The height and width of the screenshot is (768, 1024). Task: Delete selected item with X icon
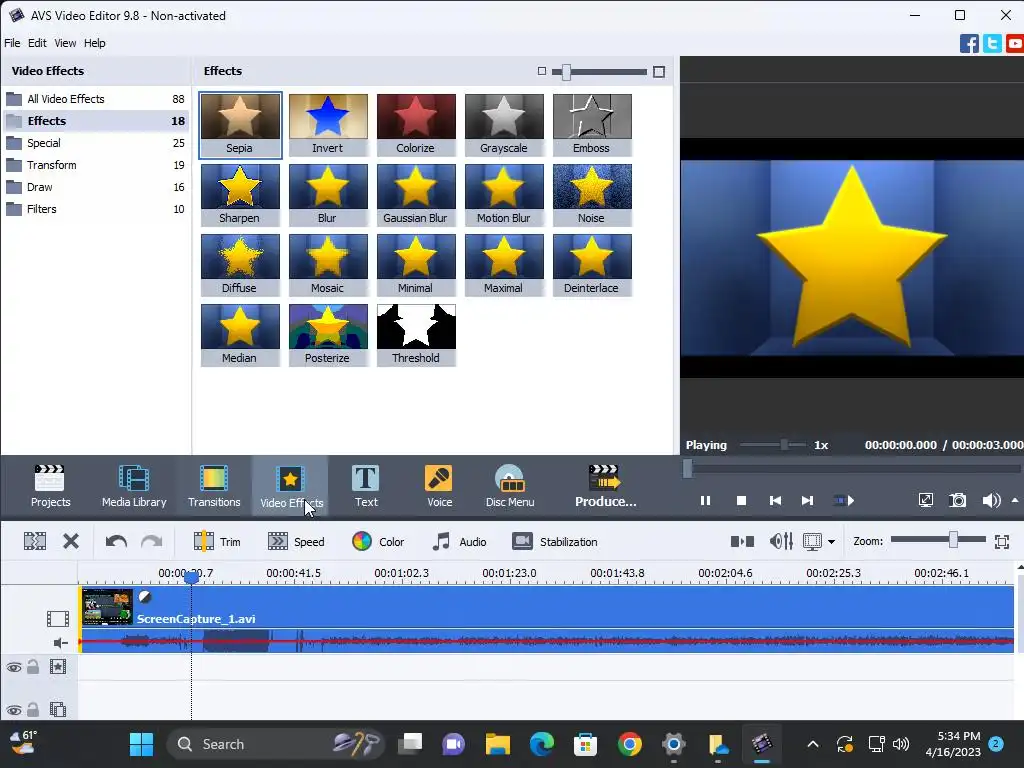[x=71, y=541]
